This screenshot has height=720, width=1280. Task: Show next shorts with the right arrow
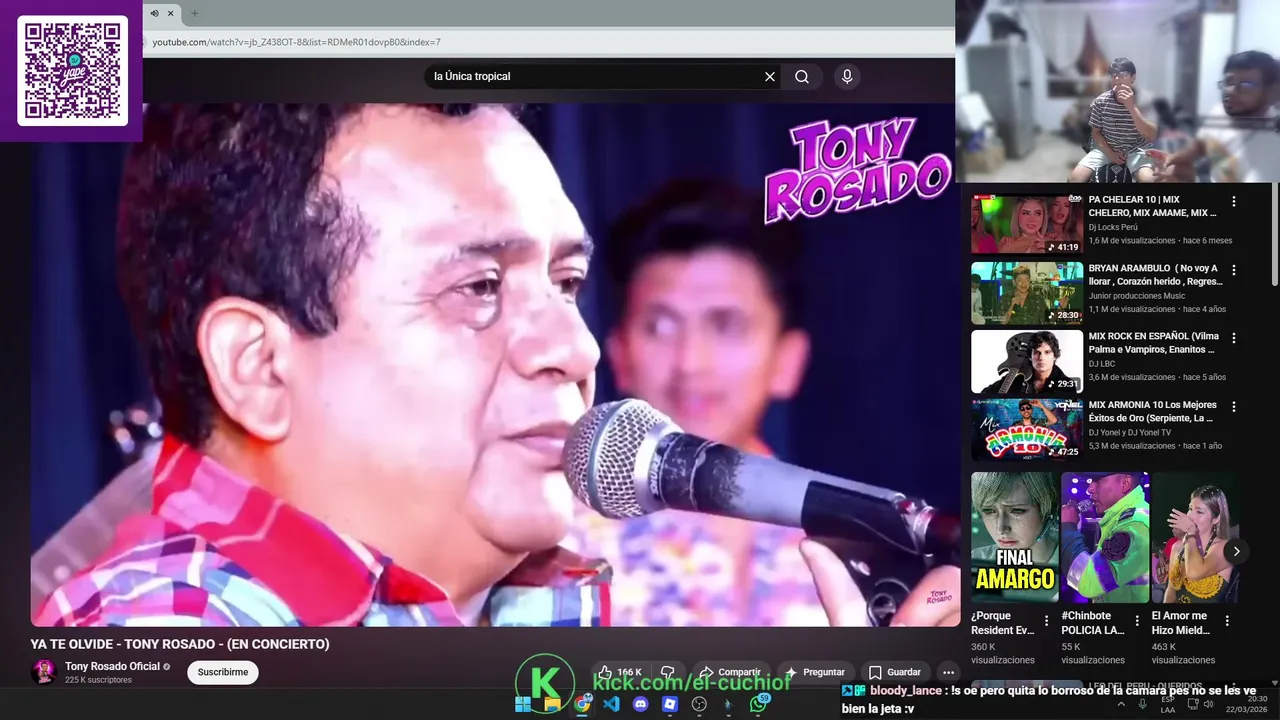1236,551
